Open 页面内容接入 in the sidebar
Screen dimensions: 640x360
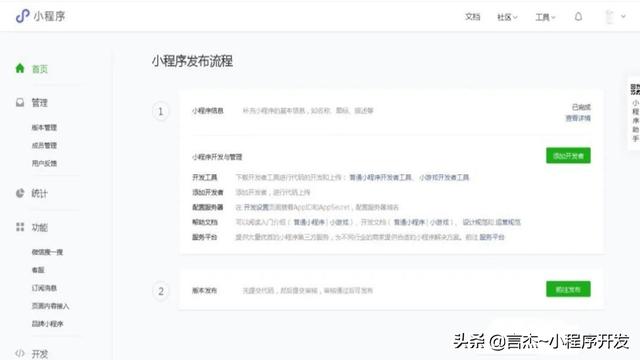50,306
